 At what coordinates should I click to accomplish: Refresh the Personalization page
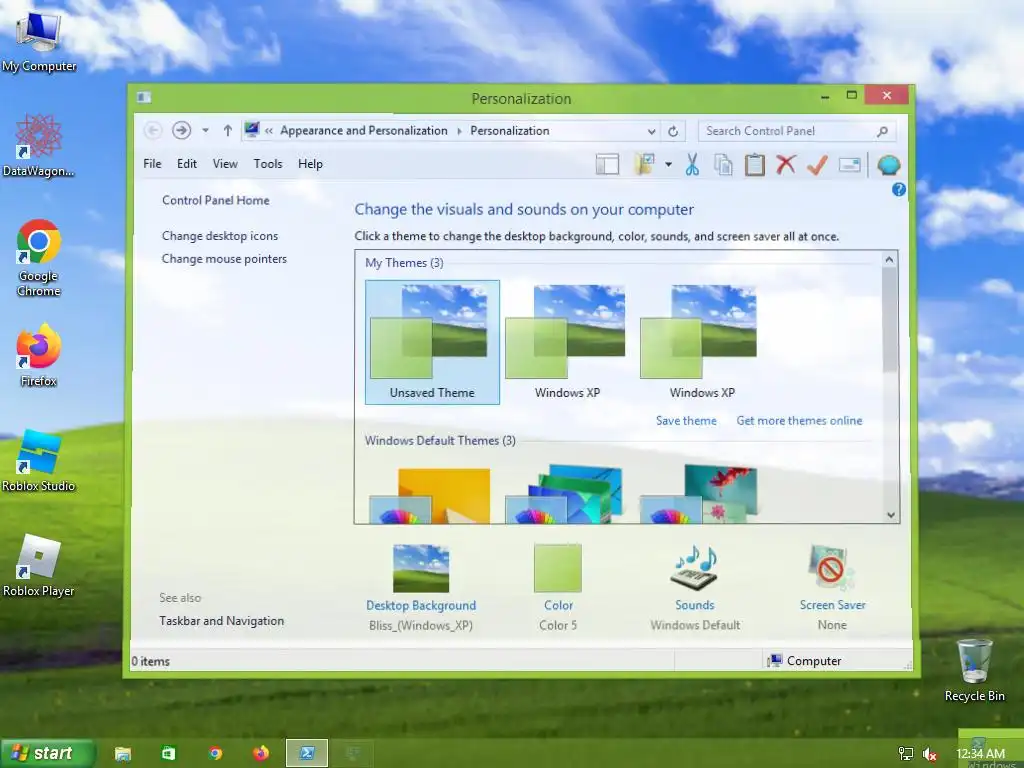(673, 131)
